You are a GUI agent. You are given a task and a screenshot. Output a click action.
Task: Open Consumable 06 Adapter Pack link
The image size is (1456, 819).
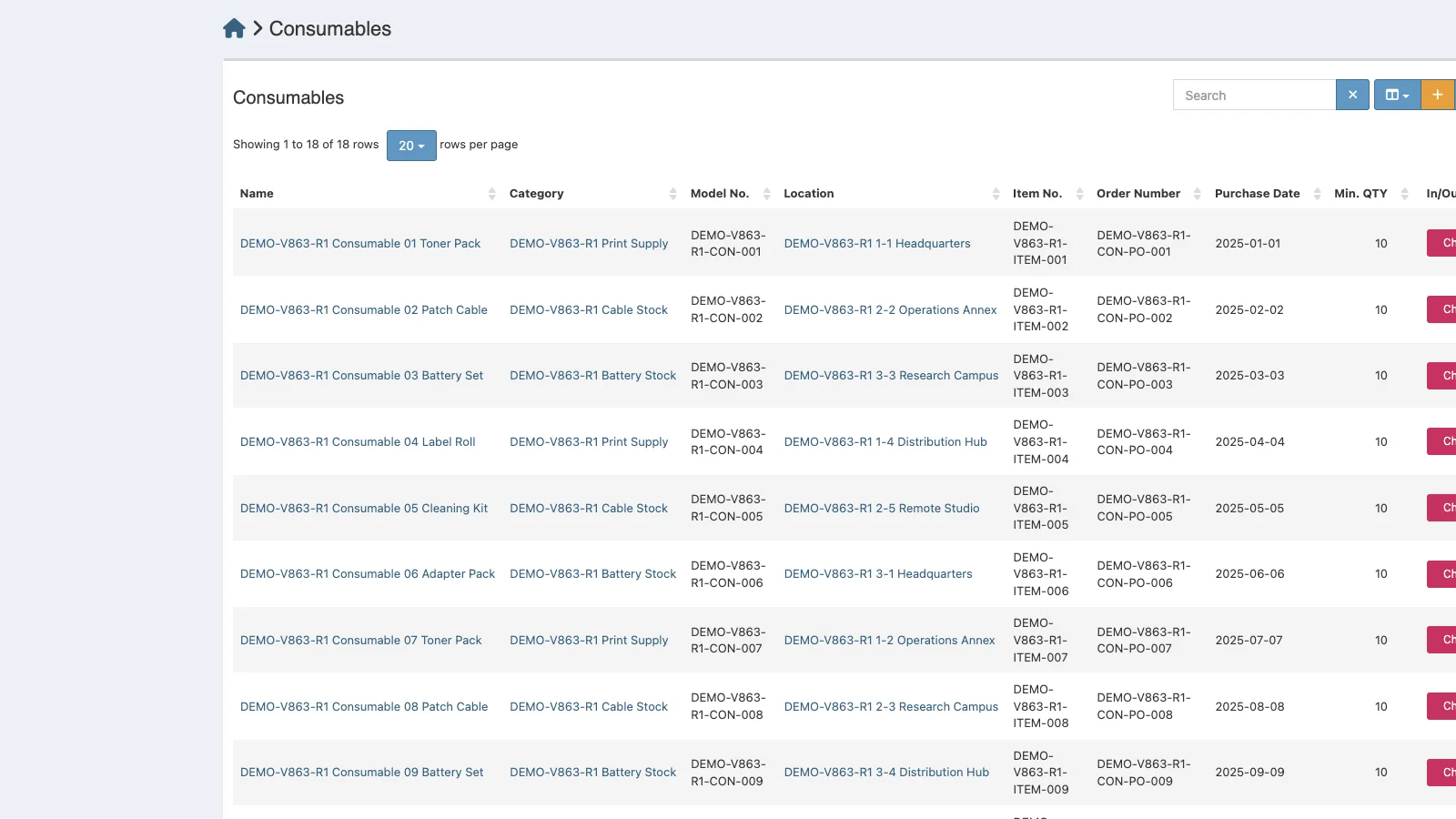point(368,573)
